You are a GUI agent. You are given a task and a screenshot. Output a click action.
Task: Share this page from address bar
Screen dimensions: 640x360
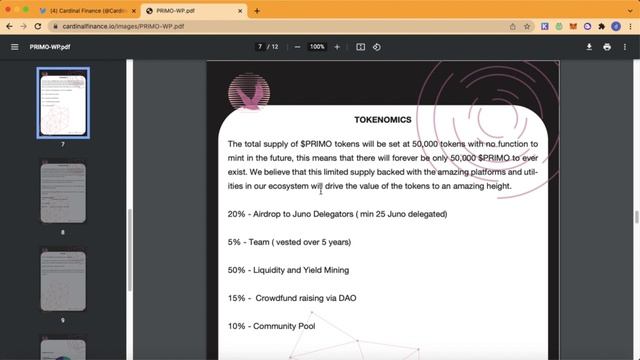(513, 27)
